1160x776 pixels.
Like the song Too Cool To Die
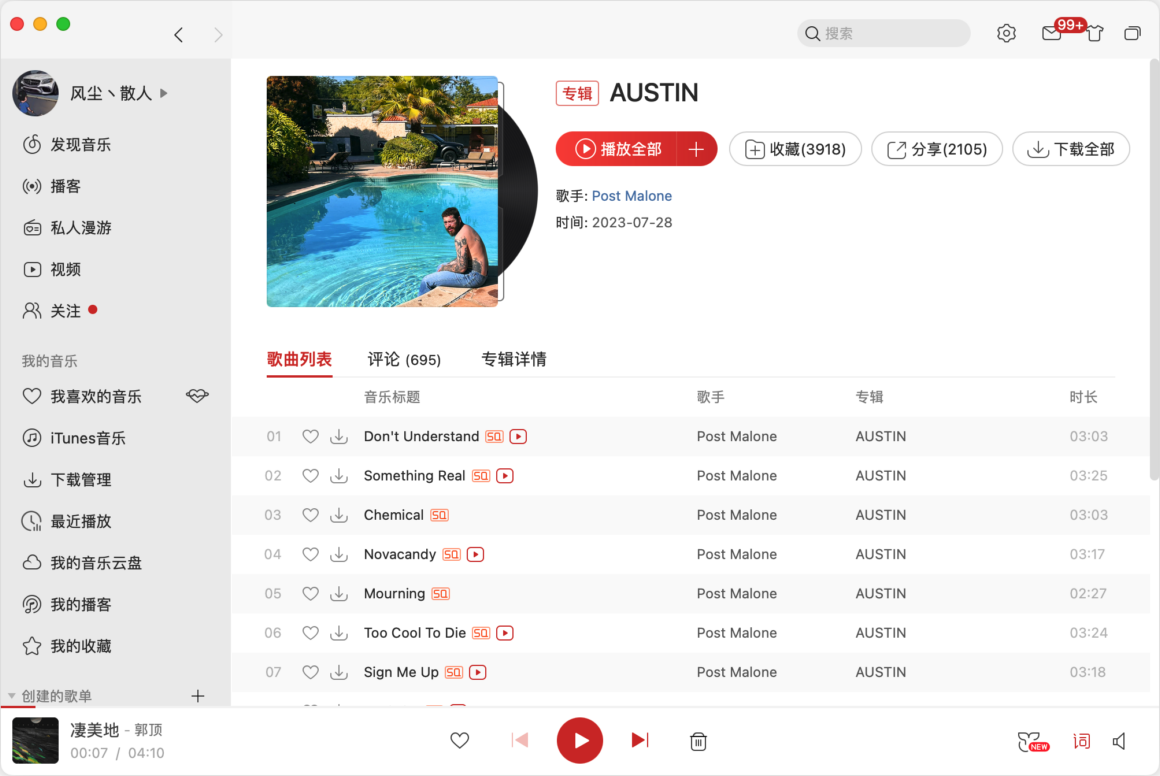pos(310,633)
